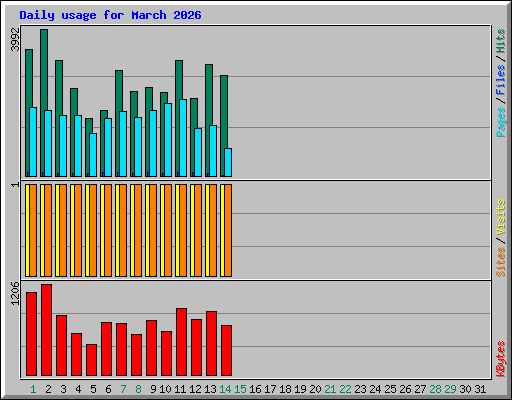This screenshot has width=512, height=400.
Task: Click day 3 on the date axis
Action: click(63, 389)
